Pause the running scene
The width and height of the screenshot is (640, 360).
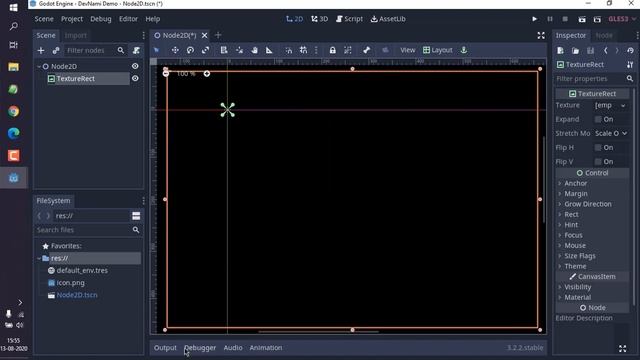550,19
